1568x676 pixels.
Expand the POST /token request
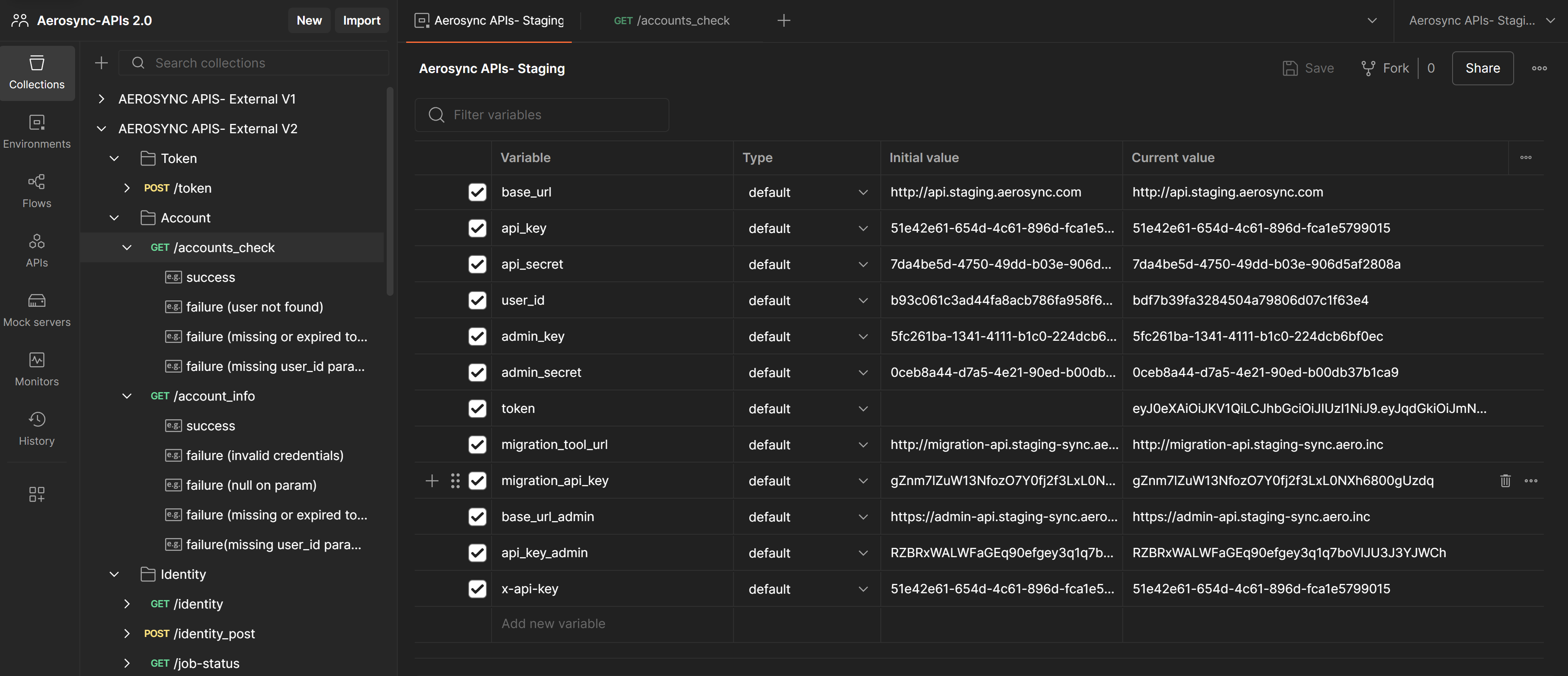click(126, 188)
